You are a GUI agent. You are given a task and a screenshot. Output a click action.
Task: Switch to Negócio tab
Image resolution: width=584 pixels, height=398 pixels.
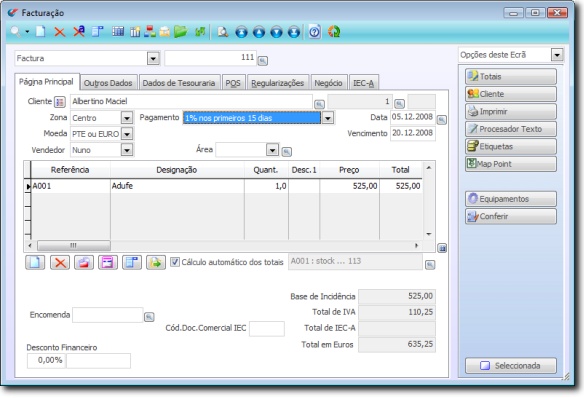pyautogui.click(x=328, y=83)
